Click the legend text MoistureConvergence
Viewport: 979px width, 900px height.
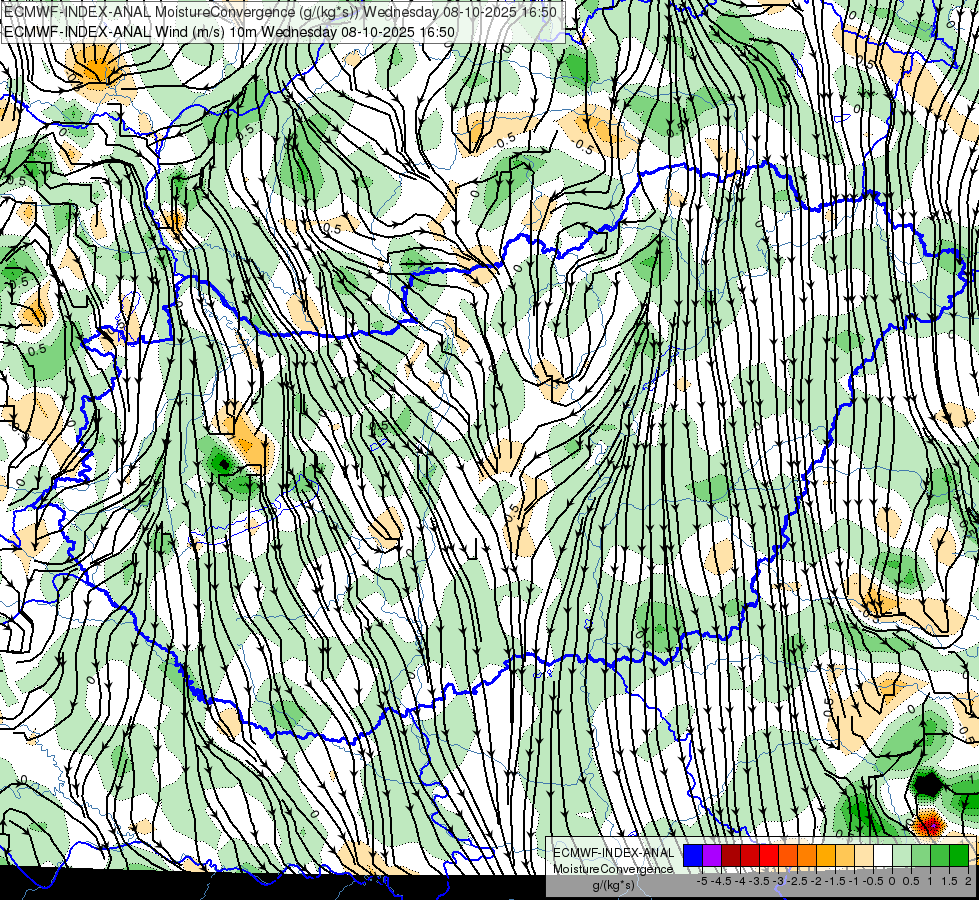[613, 869]
